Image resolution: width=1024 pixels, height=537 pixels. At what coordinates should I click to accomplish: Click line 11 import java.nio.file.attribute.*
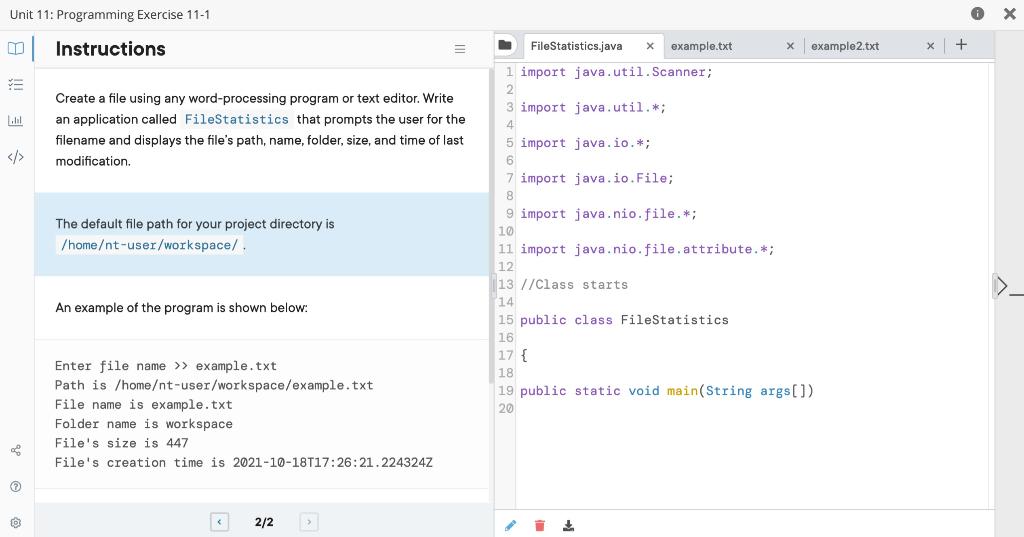(647, 249)
